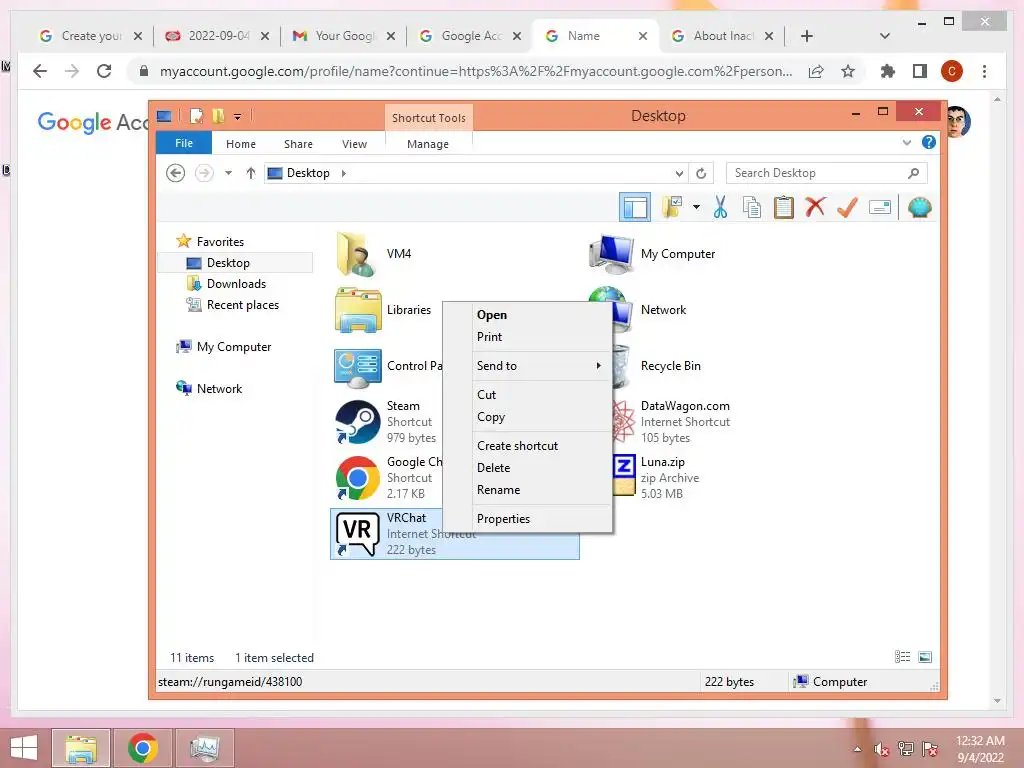Open recent locations dropdown beside forward arrow
The width and height of the screenshot is (1024, 768).
pyautogui.click(x=228, y=173)
